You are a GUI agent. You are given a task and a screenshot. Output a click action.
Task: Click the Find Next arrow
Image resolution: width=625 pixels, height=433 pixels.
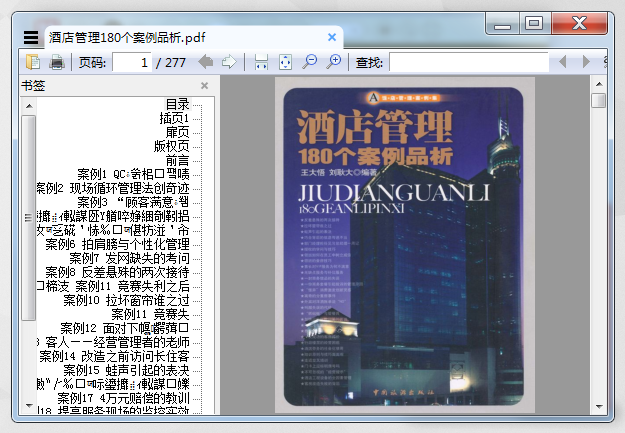point(586,63)
